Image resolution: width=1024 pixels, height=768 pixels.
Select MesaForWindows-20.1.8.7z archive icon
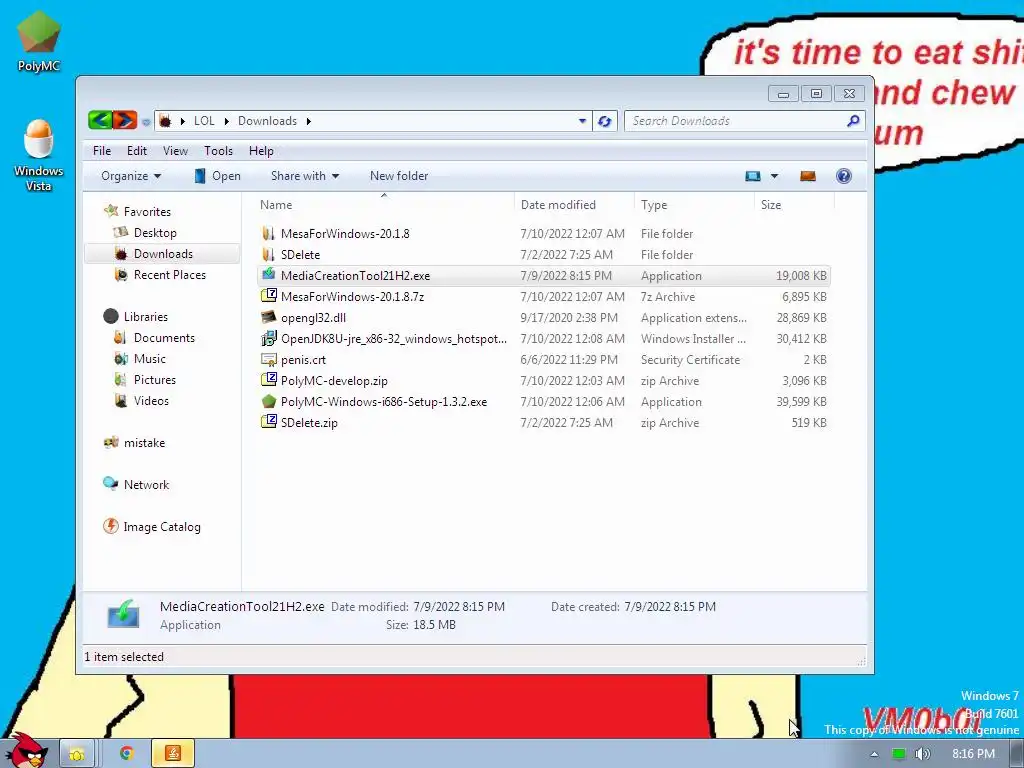click(x=268, y=296)
